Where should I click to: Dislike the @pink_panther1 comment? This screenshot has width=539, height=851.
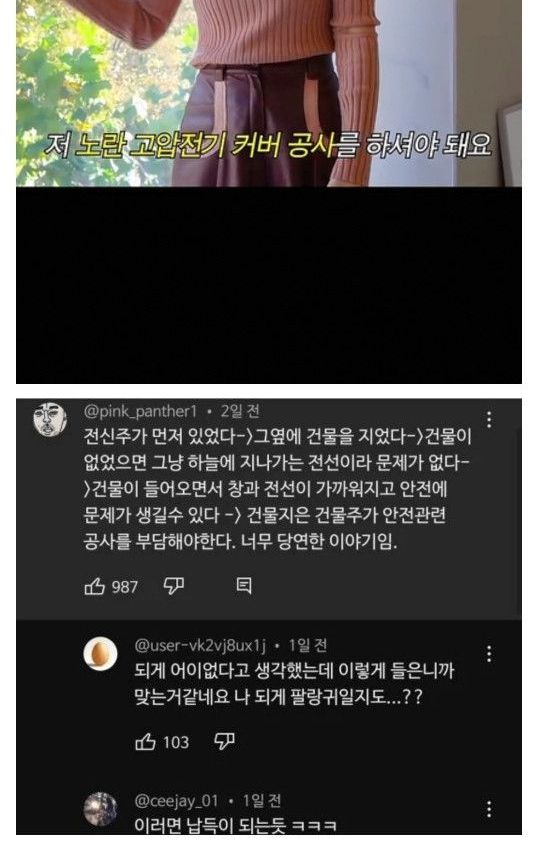click(174, 586)
